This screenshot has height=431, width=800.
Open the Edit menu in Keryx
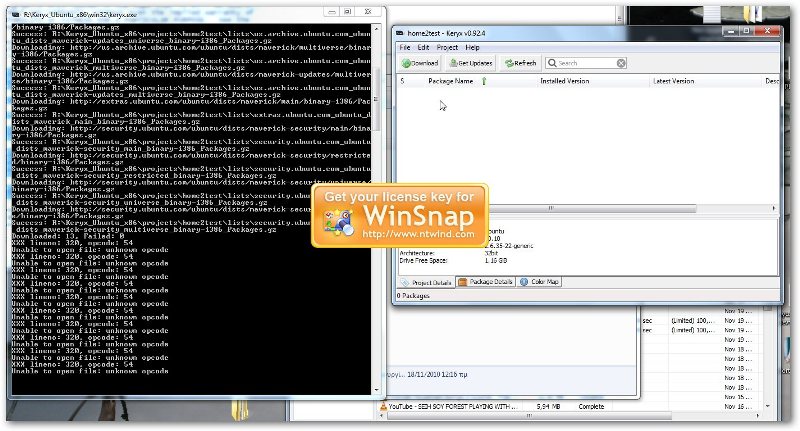tap(423, 47)
